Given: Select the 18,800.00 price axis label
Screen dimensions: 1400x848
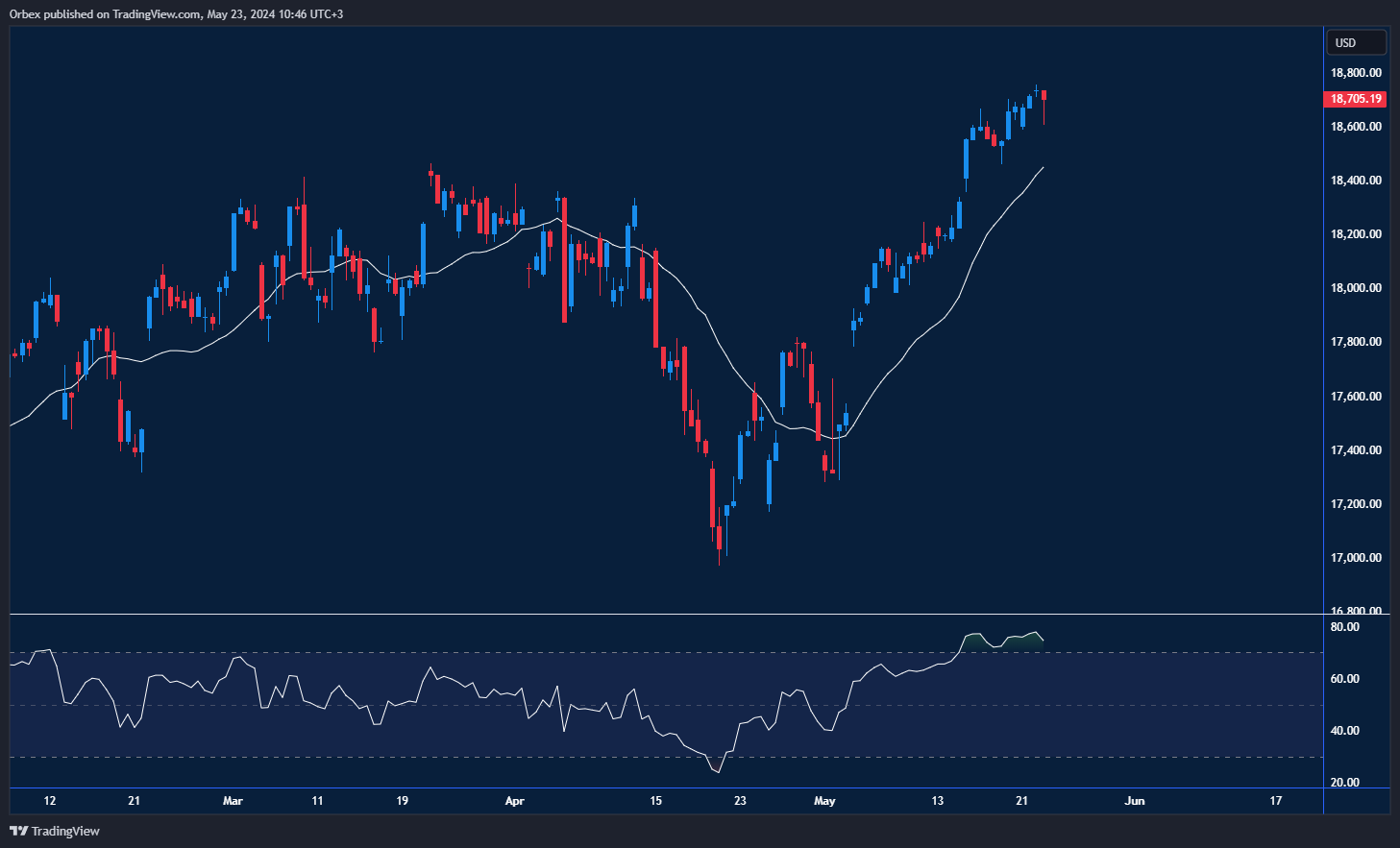Looking at the screenshot, I should (1355, 73).
